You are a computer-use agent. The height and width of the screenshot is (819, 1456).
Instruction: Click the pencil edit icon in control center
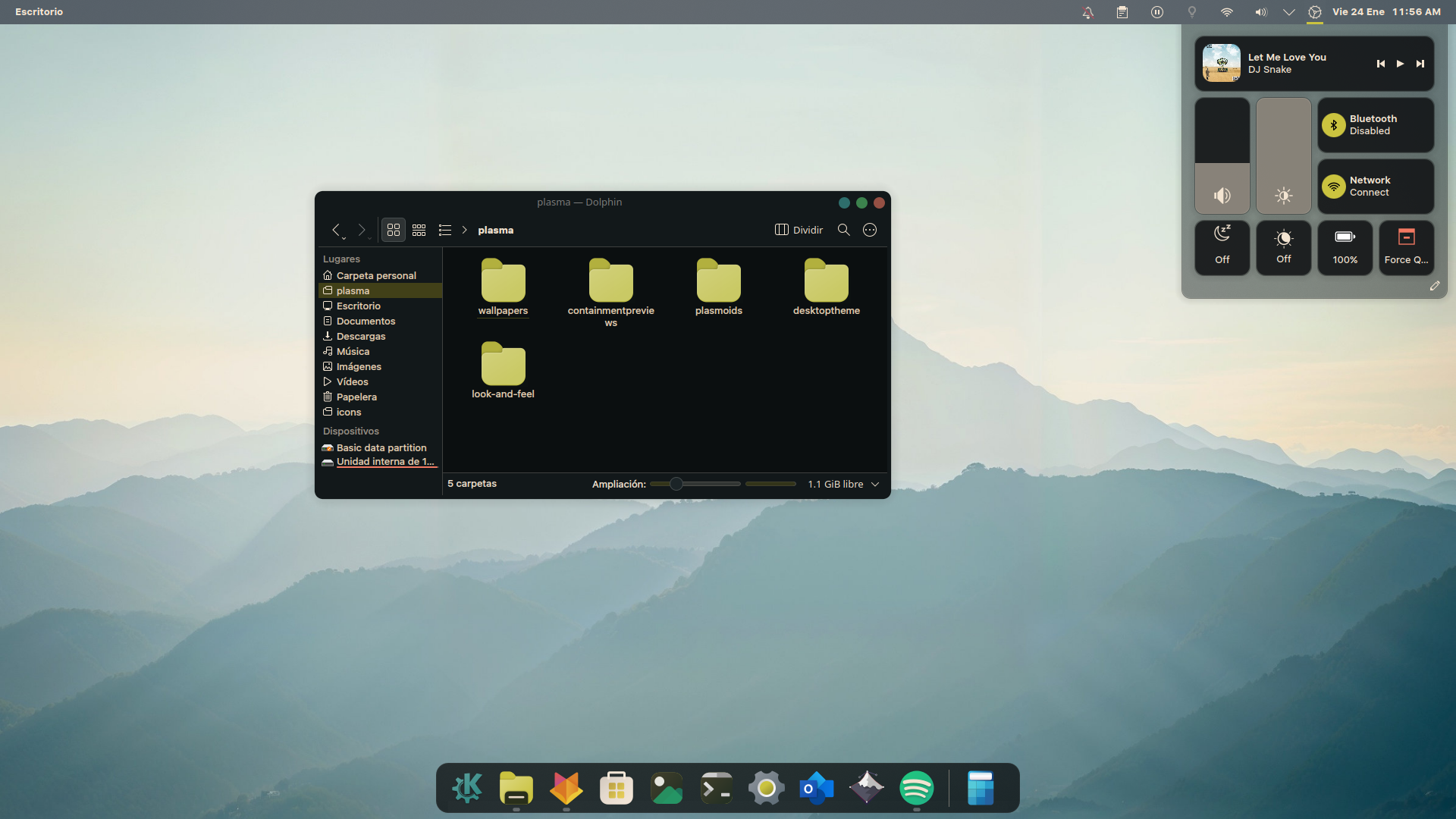pyautogui.click(x=1435, y=286)
